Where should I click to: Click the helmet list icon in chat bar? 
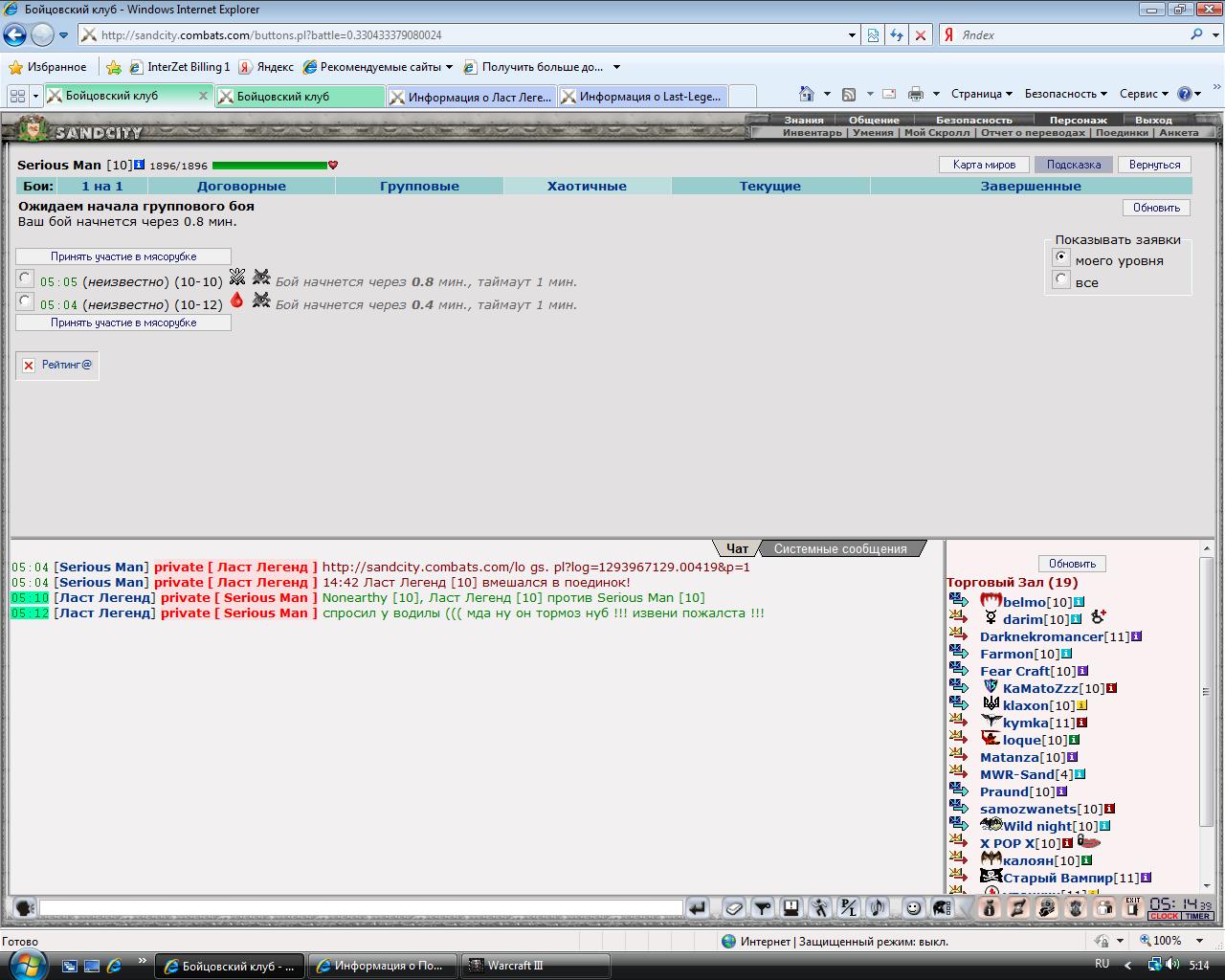(x=942, y=907)
